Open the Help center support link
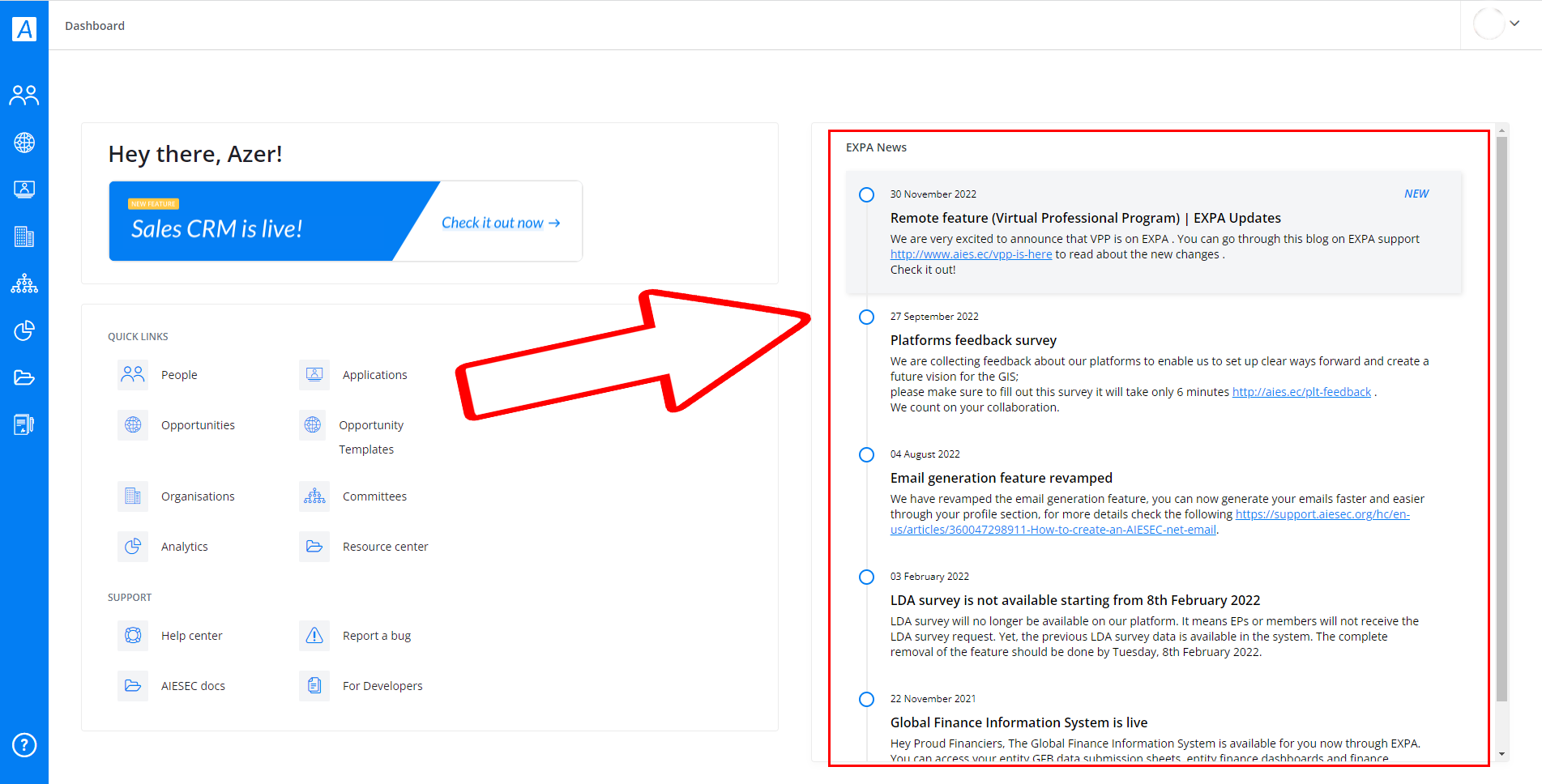The image size is (1542, 784). (192, 636)
